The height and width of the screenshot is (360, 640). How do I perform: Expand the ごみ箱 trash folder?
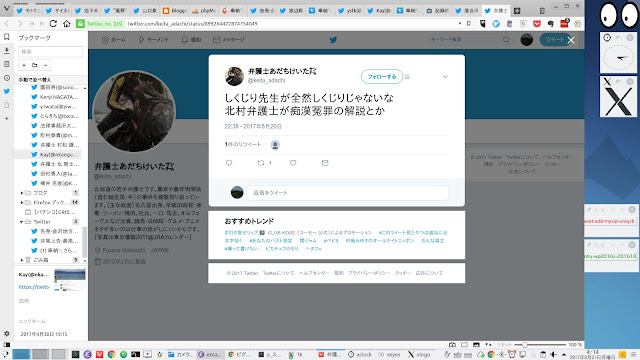(x=22, y=260)
